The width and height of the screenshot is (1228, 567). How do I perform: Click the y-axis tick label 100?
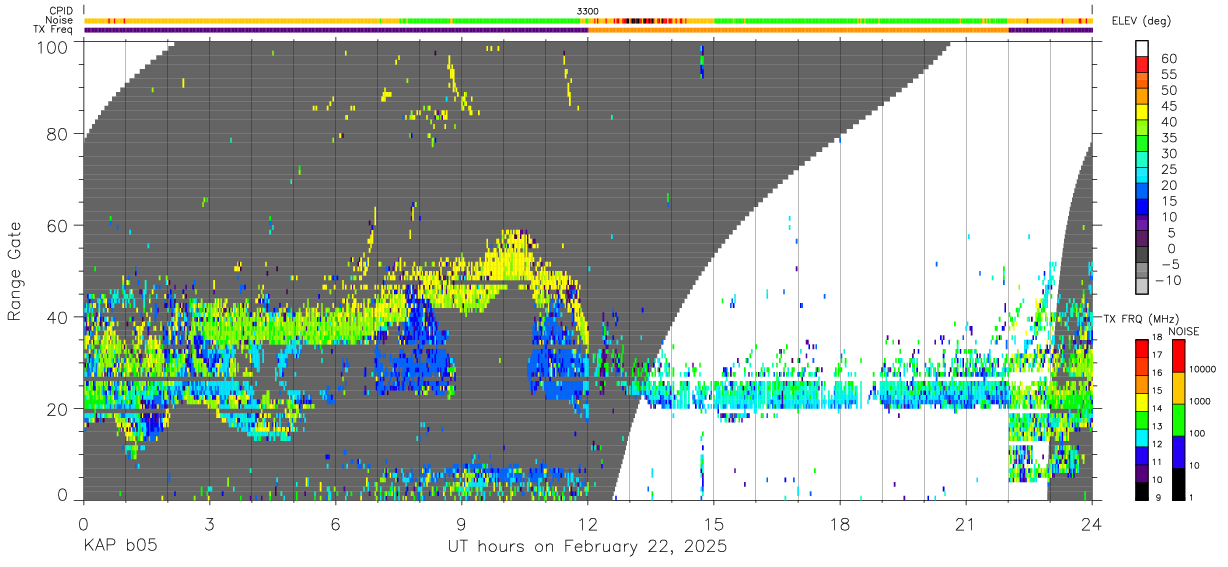tap(54, 46)
